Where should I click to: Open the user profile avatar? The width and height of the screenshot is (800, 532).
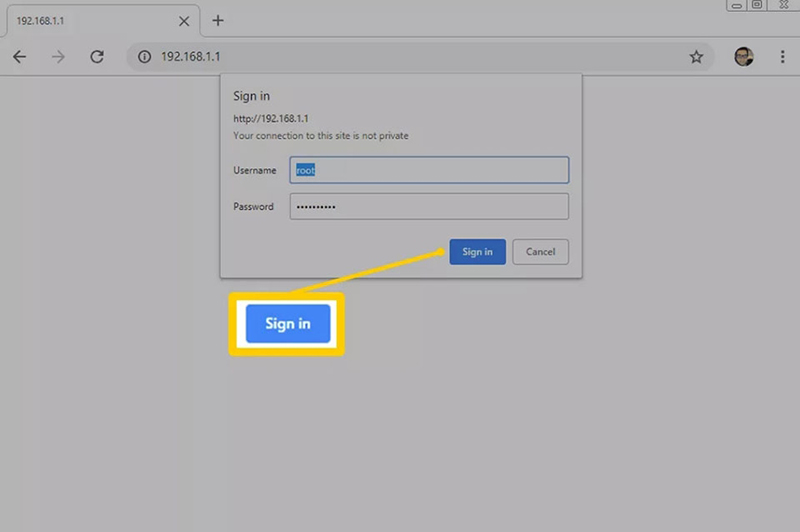click(743, 57)
